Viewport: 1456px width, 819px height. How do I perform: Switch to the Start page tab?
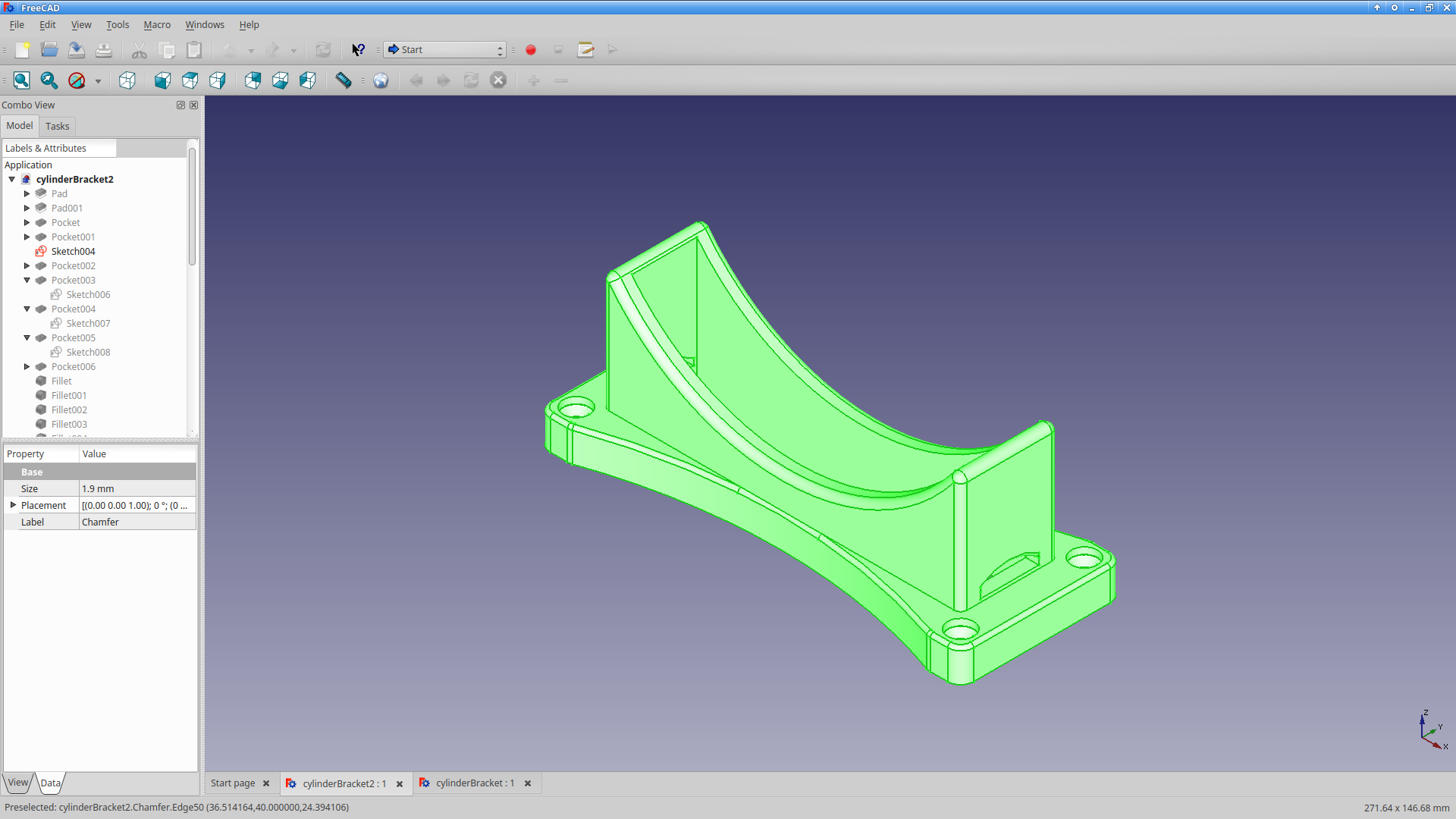pyautogui.click(x=233, y=783)
